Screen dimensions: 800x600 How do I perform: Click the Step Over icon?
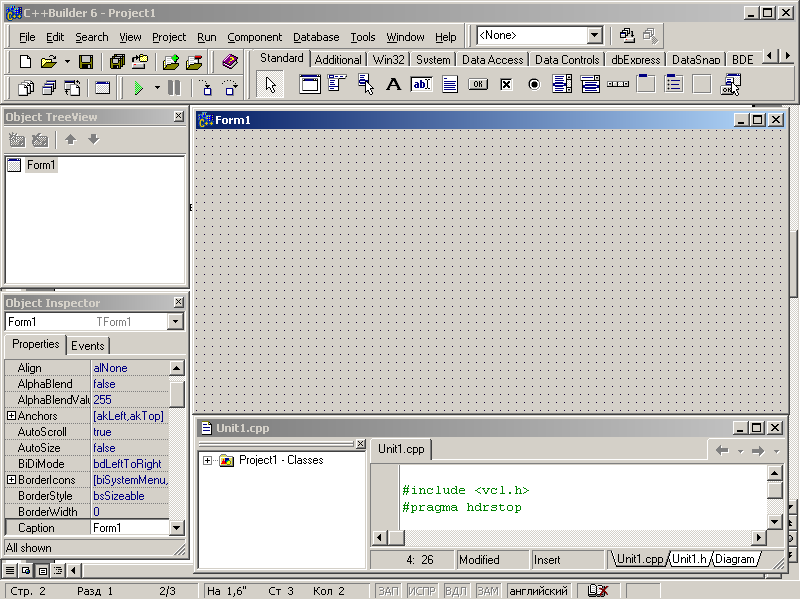click(x=230, y=88)
